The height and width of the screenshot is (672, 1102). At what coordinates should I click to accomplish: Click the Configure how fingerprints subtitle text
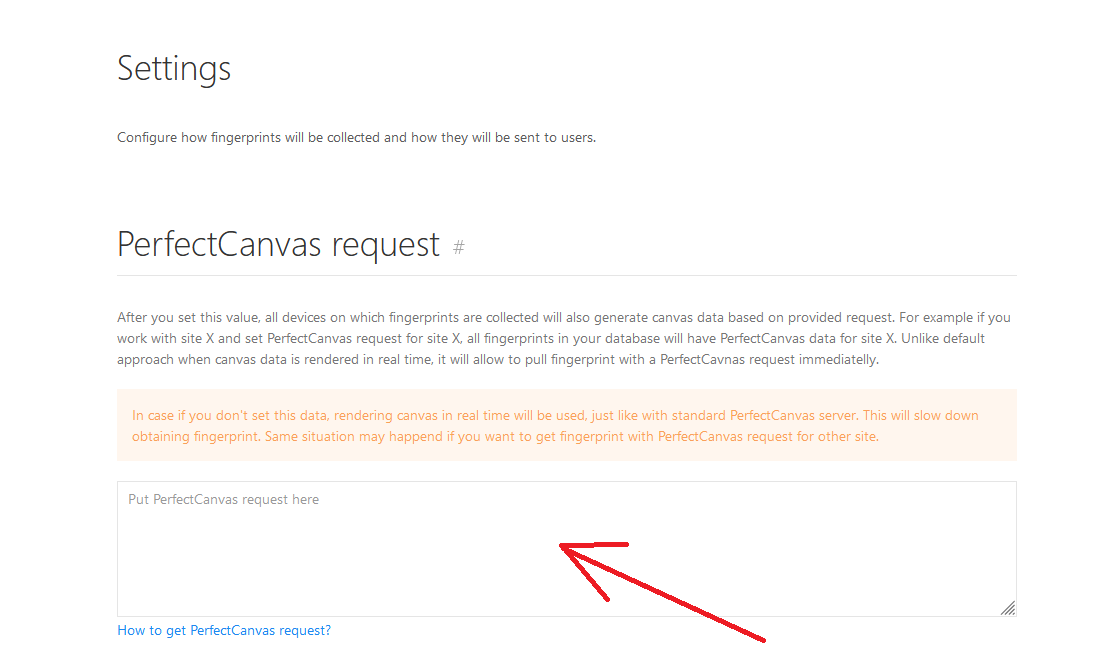[356, 137]
